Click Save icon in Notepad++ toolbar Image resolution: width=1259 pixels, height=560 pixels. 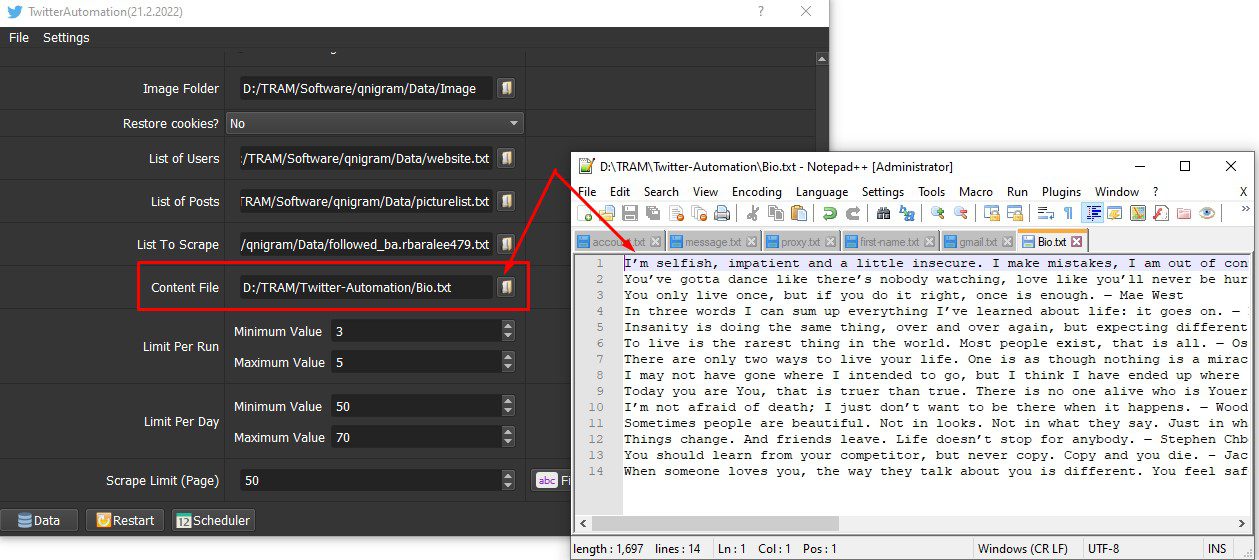630,213
